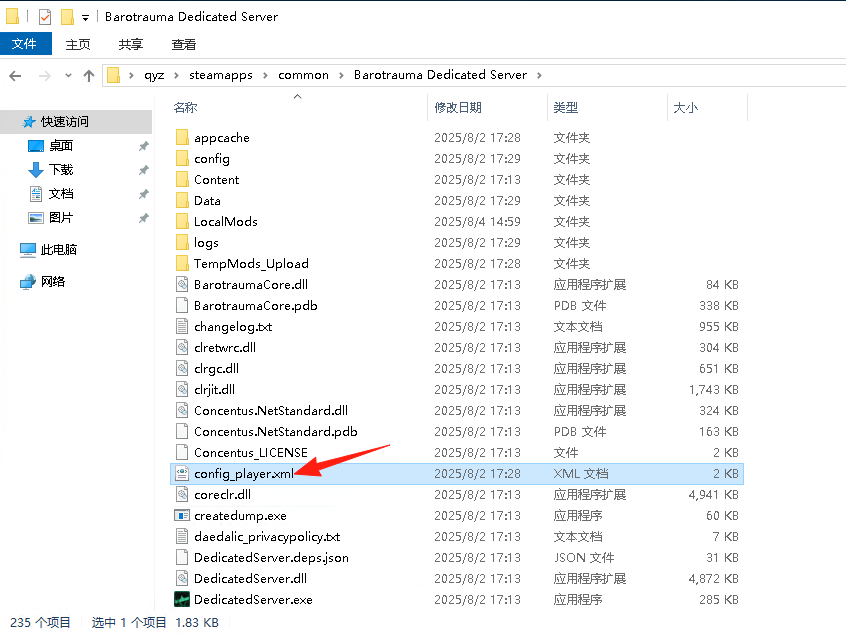
Task: Select the config_player.xml file icon
Action: (x=182, y=474)
